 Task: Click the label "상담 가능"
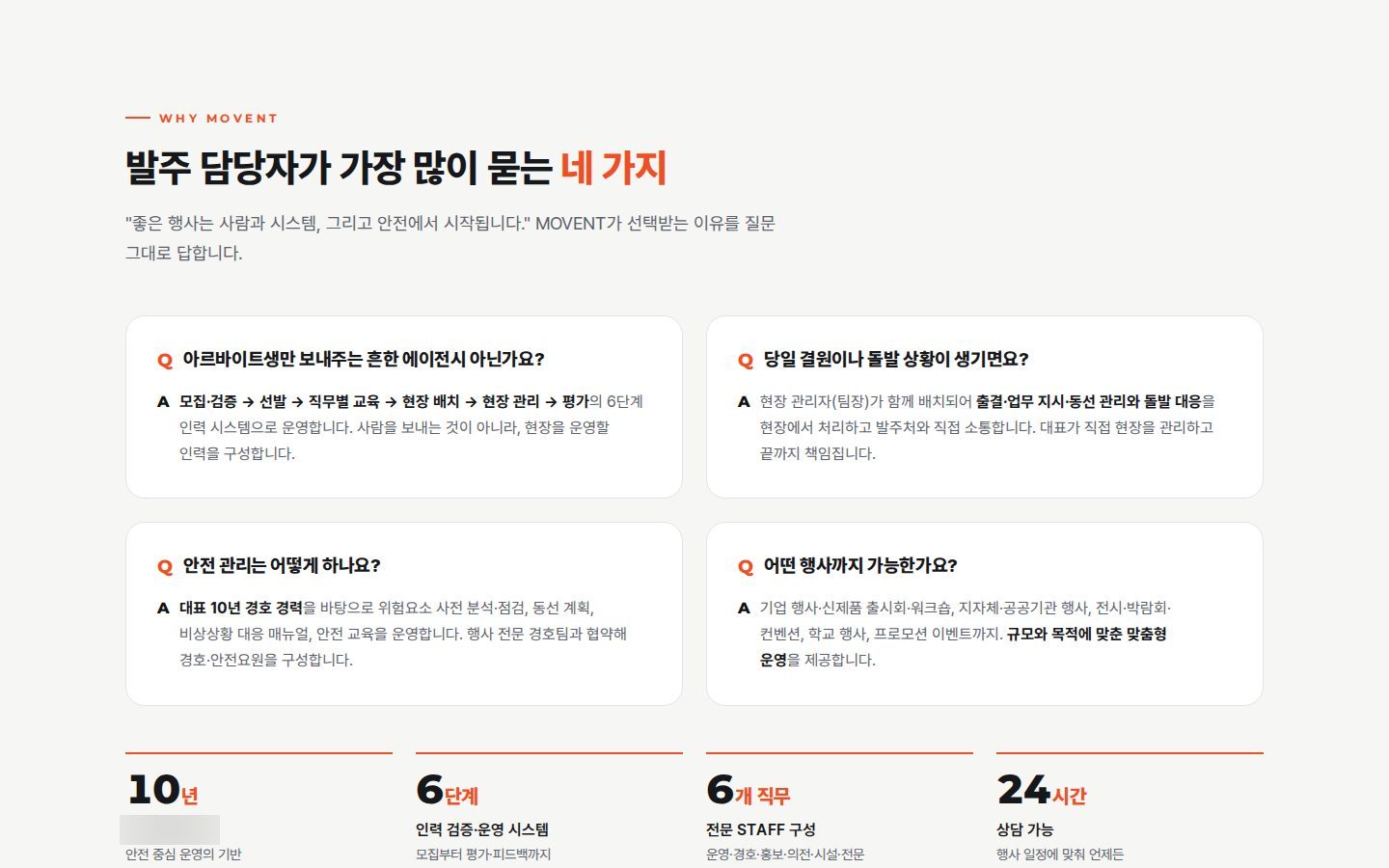[x=1024, y=829]
